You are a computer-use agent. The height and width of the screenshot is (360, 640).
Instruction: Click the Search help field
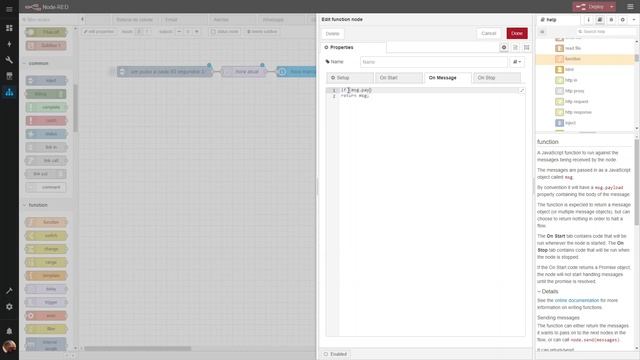606,31
